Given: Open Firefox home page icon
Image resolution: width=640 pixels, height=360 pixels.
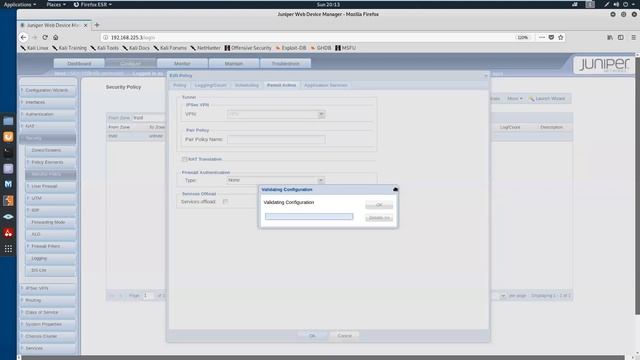Looking at the screenshot, I should 56,37.
